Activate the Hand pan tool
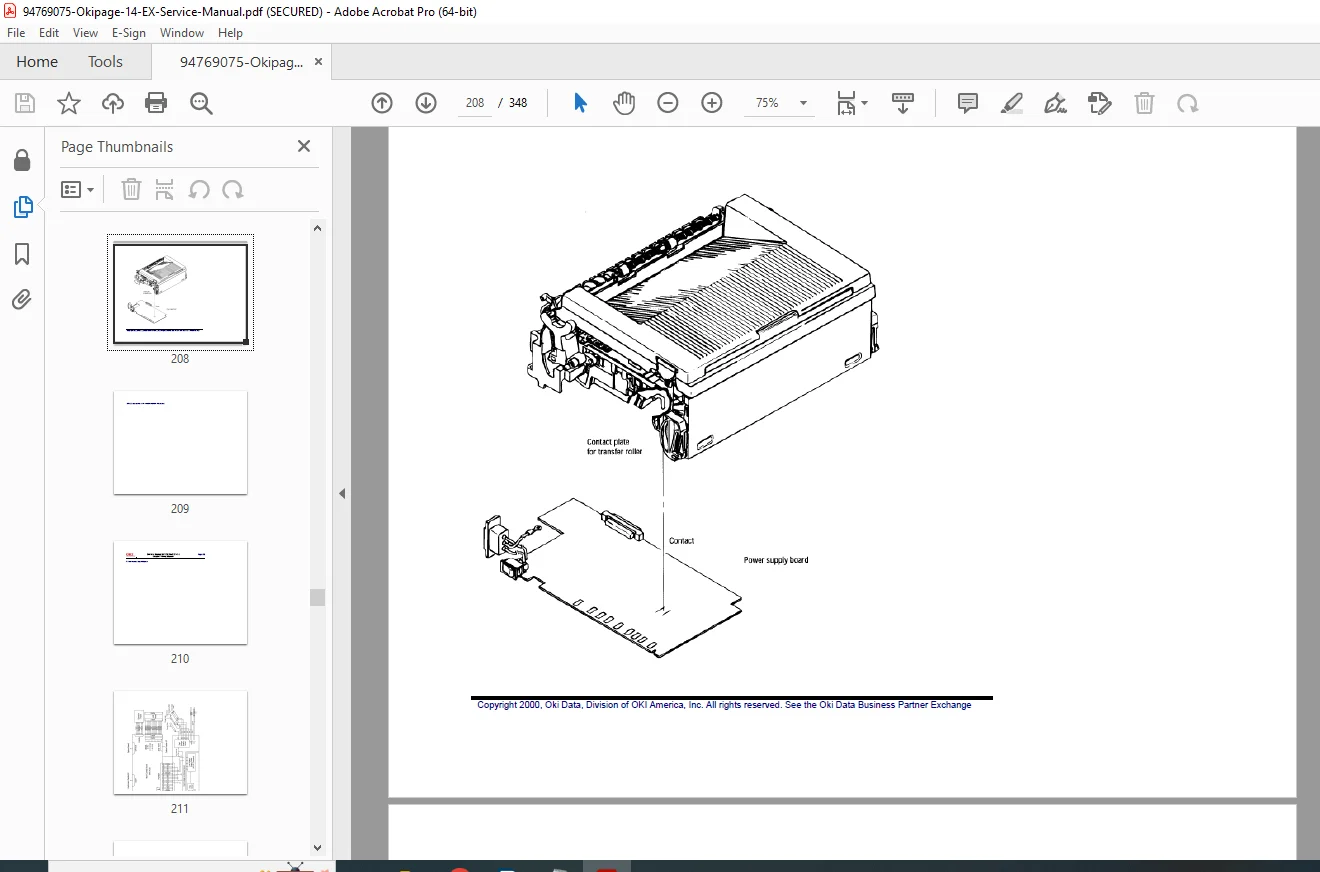Image resolution: width=1320 pixels, height=872 pixels. click(x=624, y=103)
